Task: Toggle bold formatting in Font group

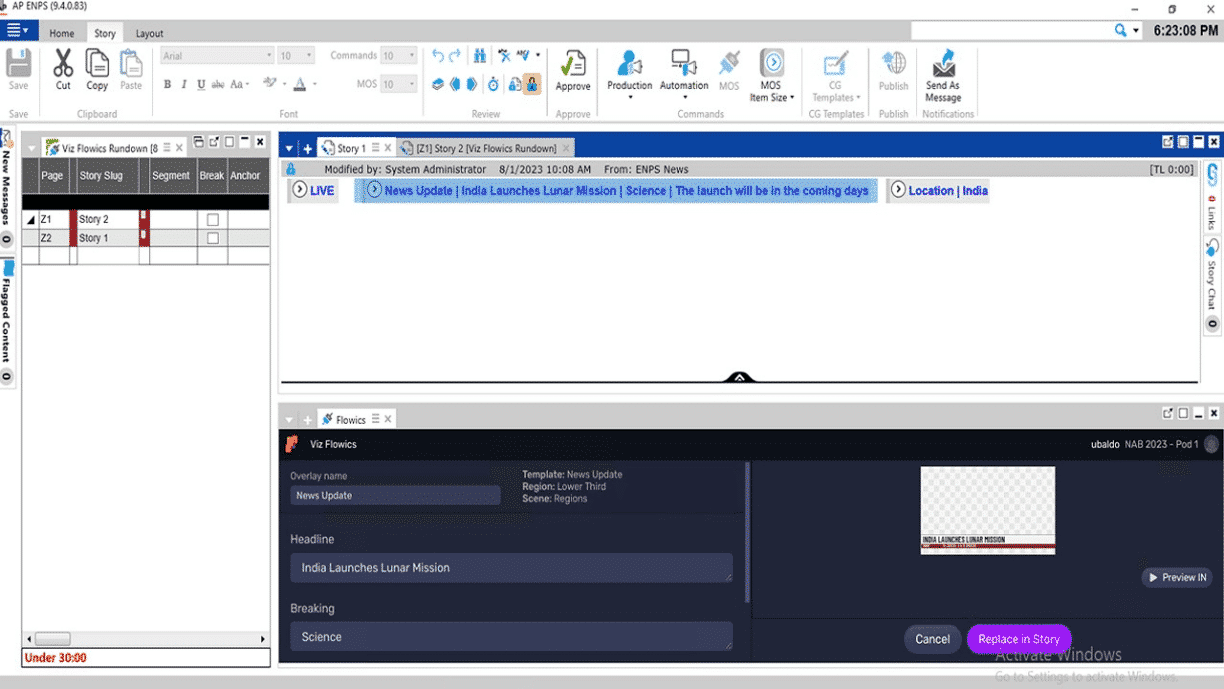Action: [x=167, y=85]
